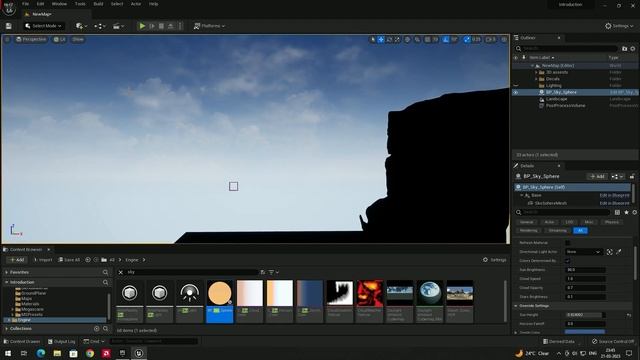640x360 pixels.
Task: Toggle scale snapping icon
Action: point(467,40)
